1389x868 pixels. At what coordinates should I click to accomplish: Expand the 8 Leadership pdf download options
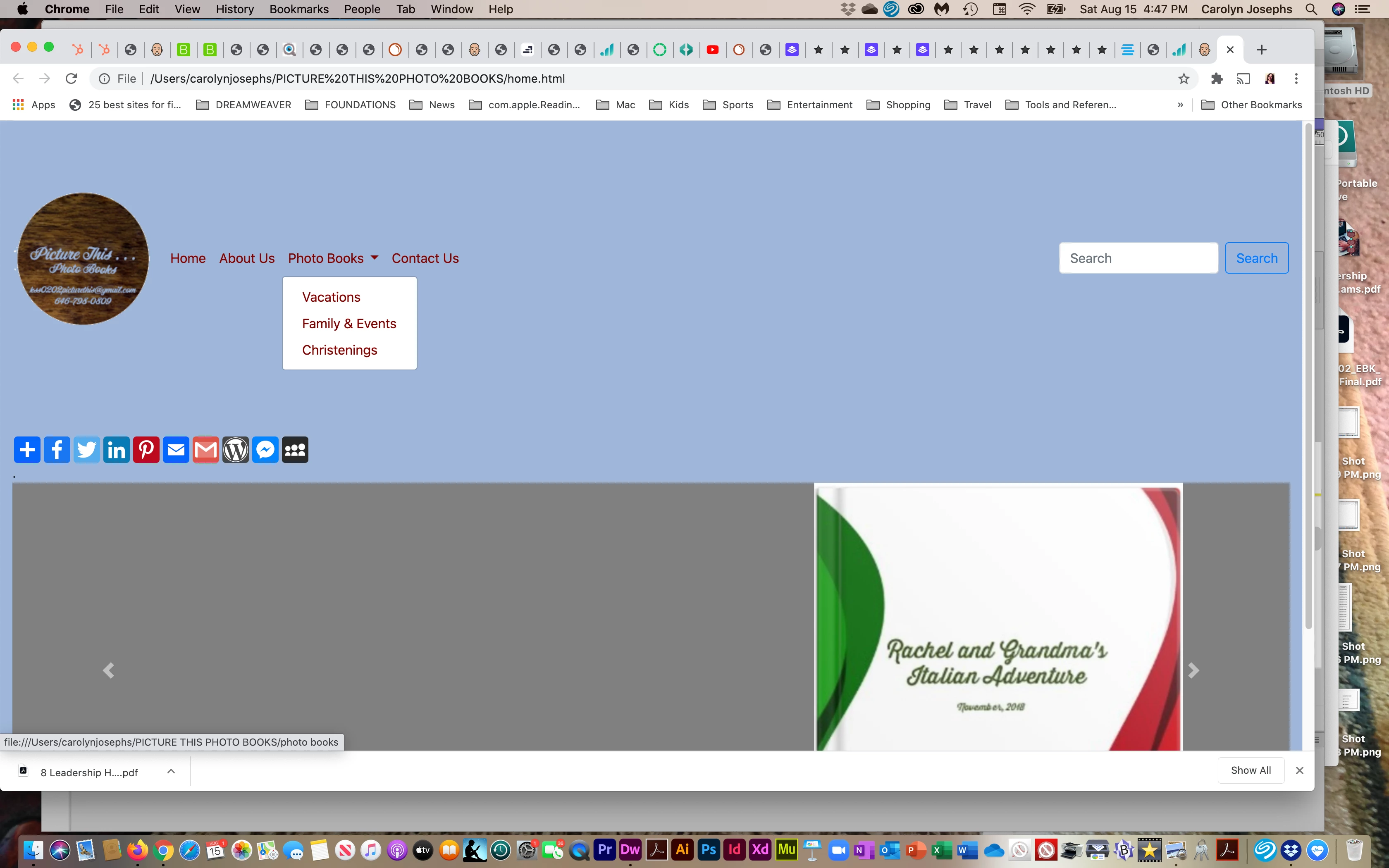(x=171, y=772)
